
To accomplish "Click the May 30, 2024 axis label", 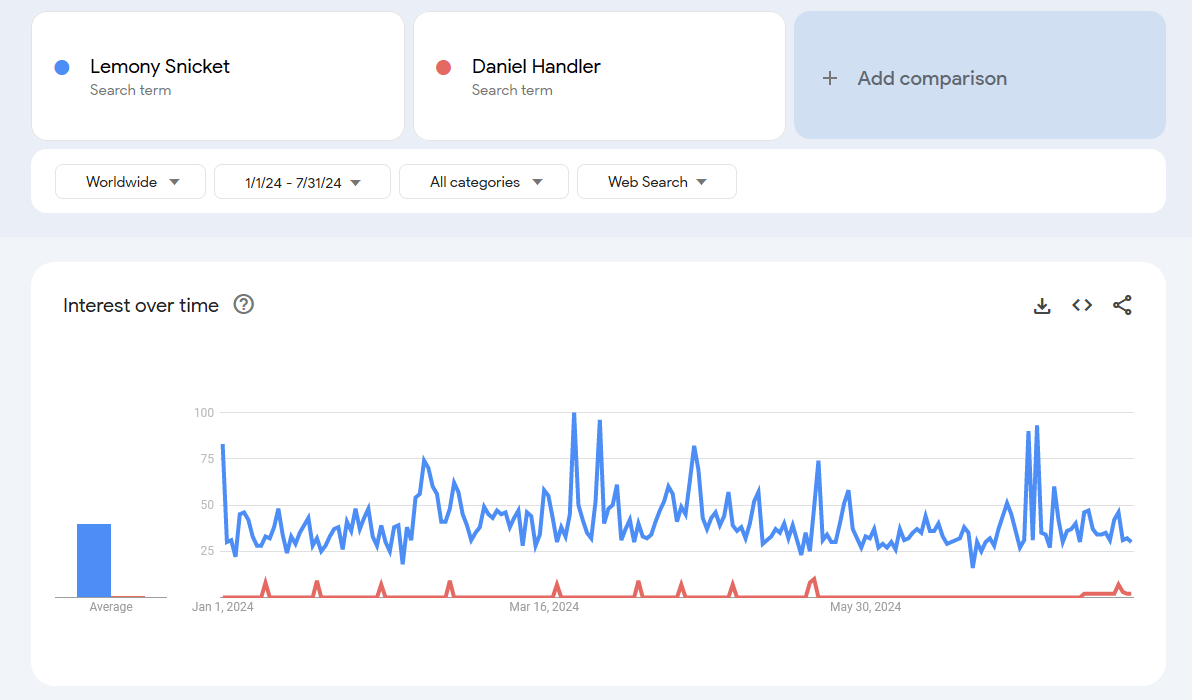I will pos(865,607).
